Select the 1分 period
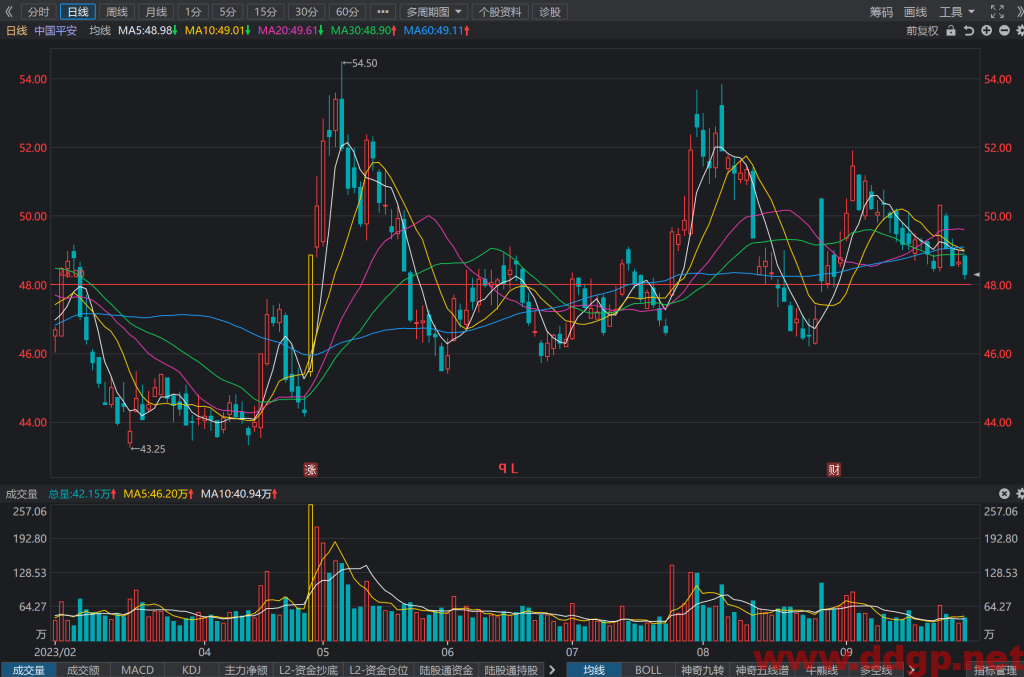The height and width of the screenshot is (677, 1024). coord(193,12)
